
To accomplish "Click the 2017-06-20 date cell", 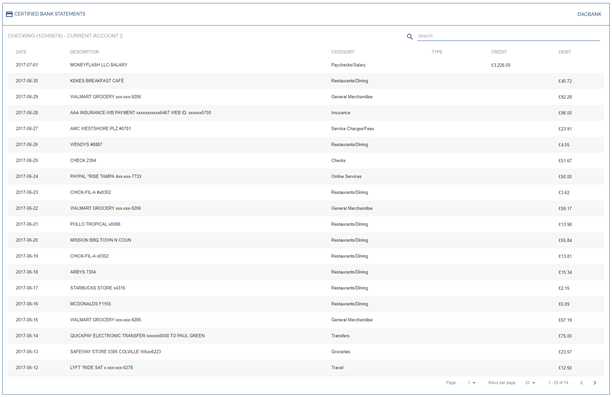I will tap(27, 240).
